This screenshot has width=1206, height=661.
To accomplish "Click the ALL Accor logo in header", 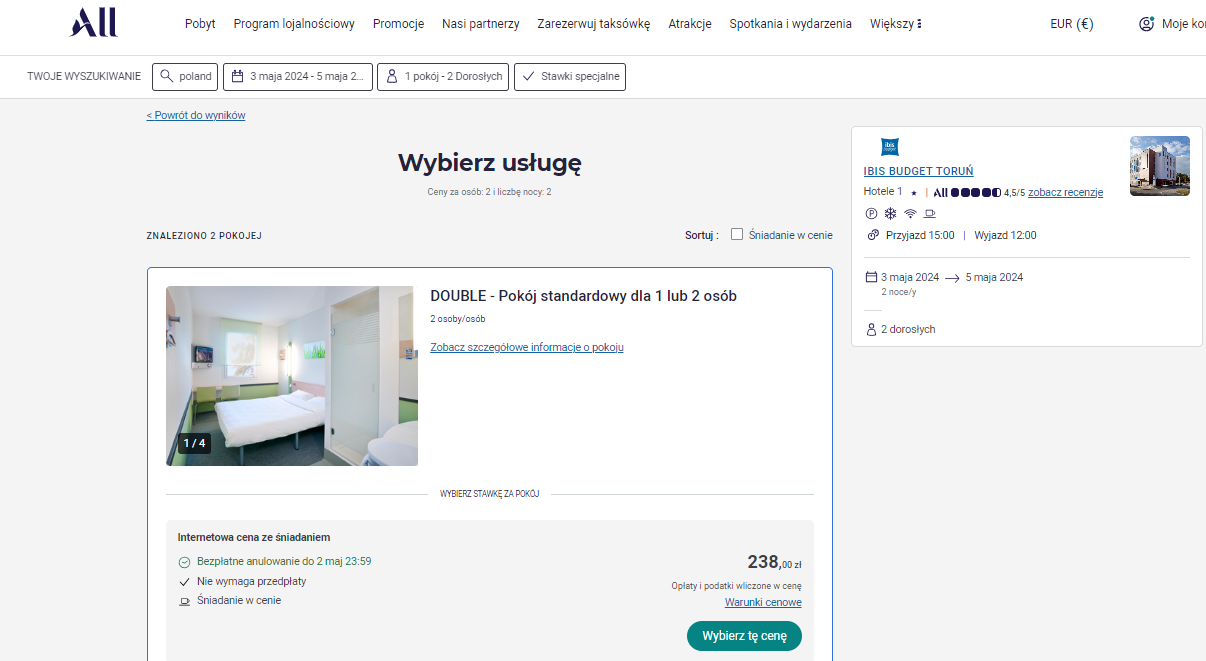I will click(x=93, y=22).
